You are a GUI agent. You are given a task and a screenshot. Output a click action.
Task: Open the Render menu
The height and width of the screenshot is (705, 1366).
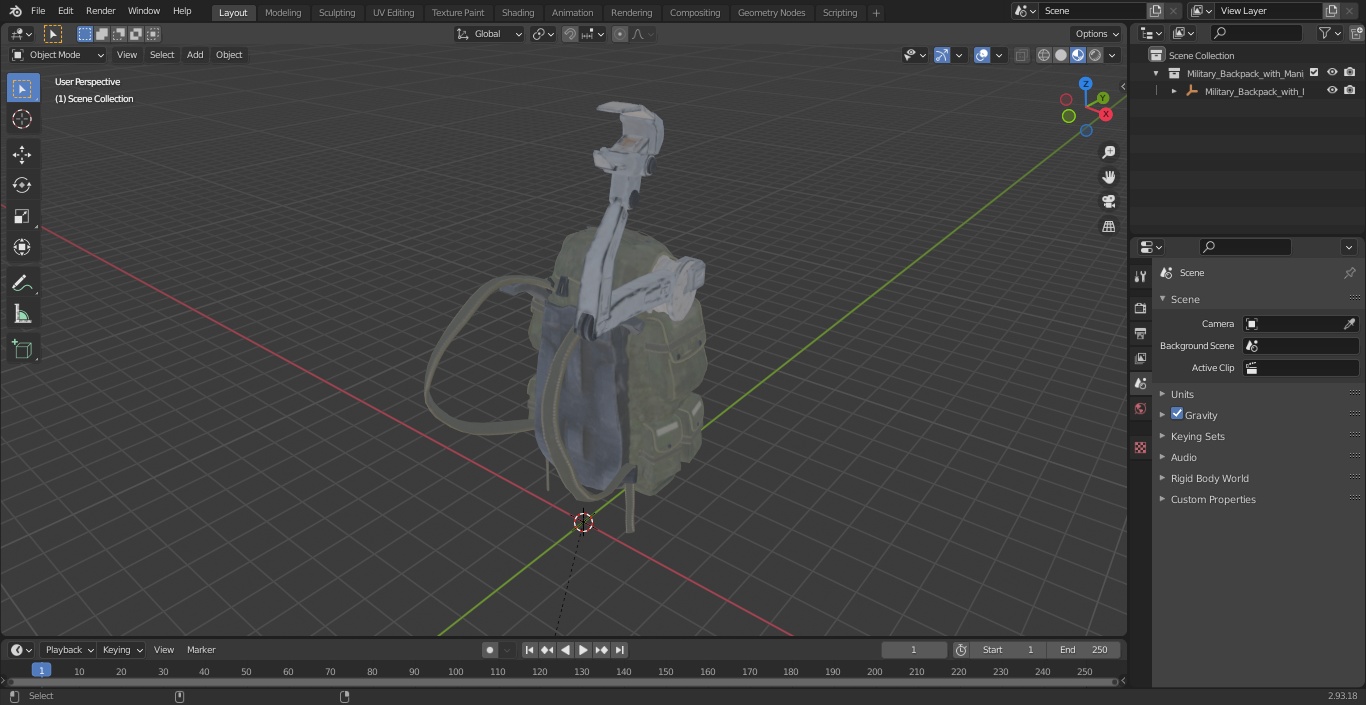[x=100, y=11]
